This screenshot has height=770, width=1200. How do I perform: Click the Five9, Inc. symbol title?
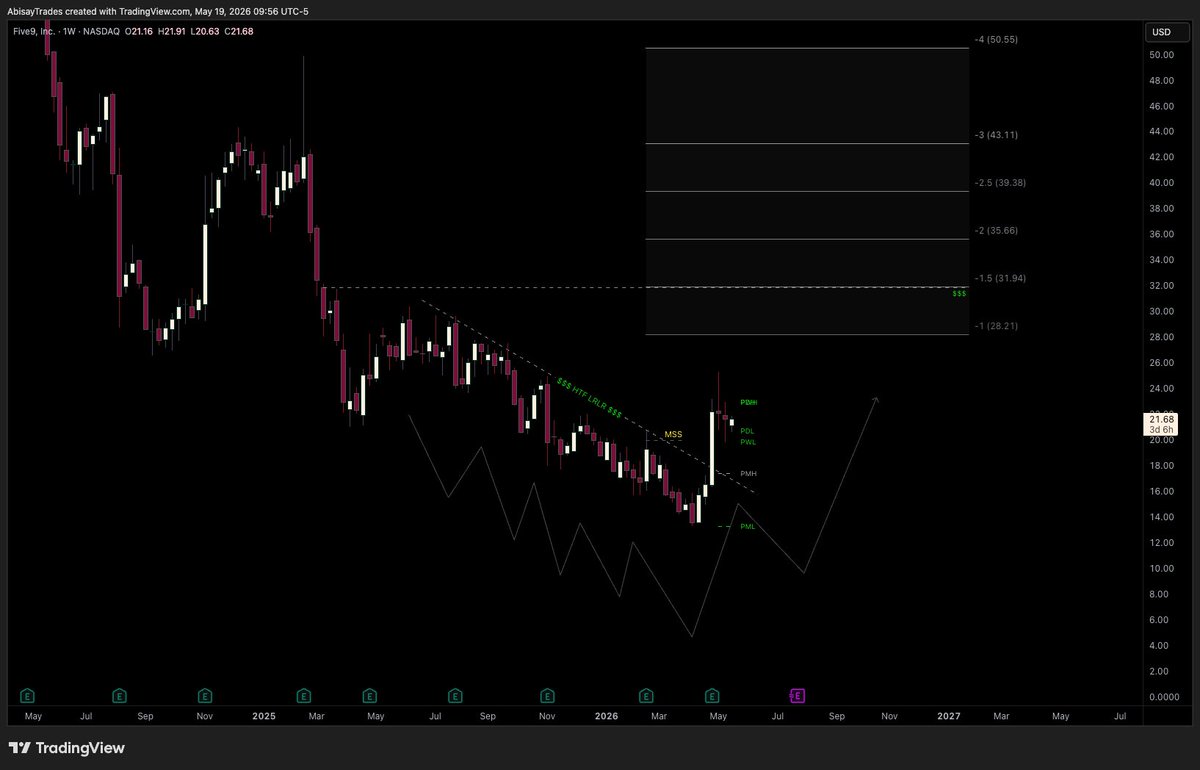(x=35, y=32)
